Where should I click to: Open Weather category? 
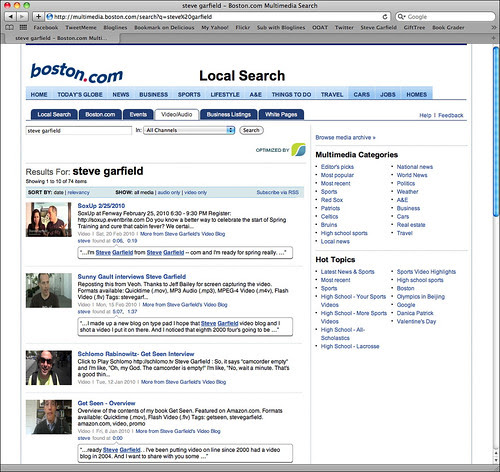pos(407,192)
